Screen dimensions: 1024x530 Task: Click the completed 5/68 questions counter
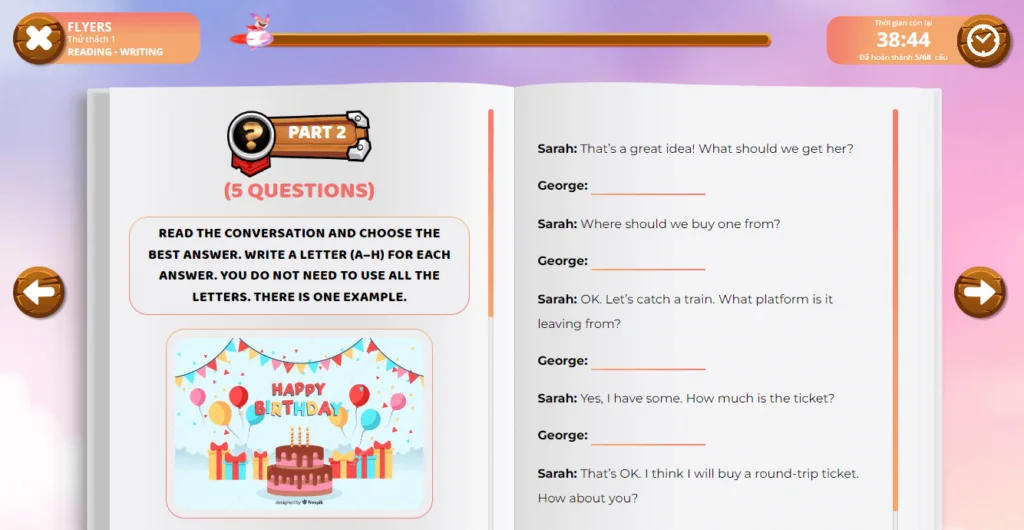[902, 58]
